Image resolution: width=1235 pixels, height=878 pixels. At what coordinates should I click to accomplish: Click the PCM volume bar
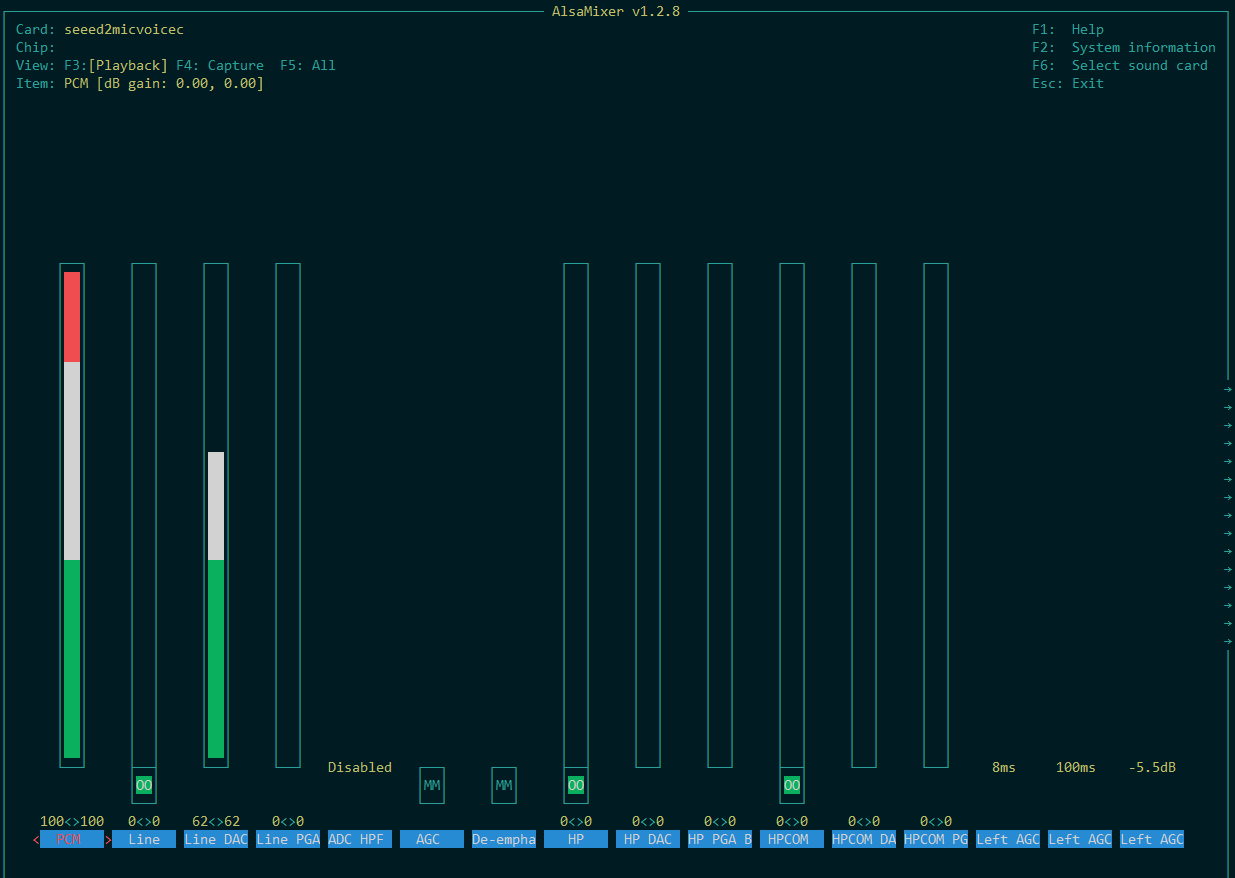[72, 515]
